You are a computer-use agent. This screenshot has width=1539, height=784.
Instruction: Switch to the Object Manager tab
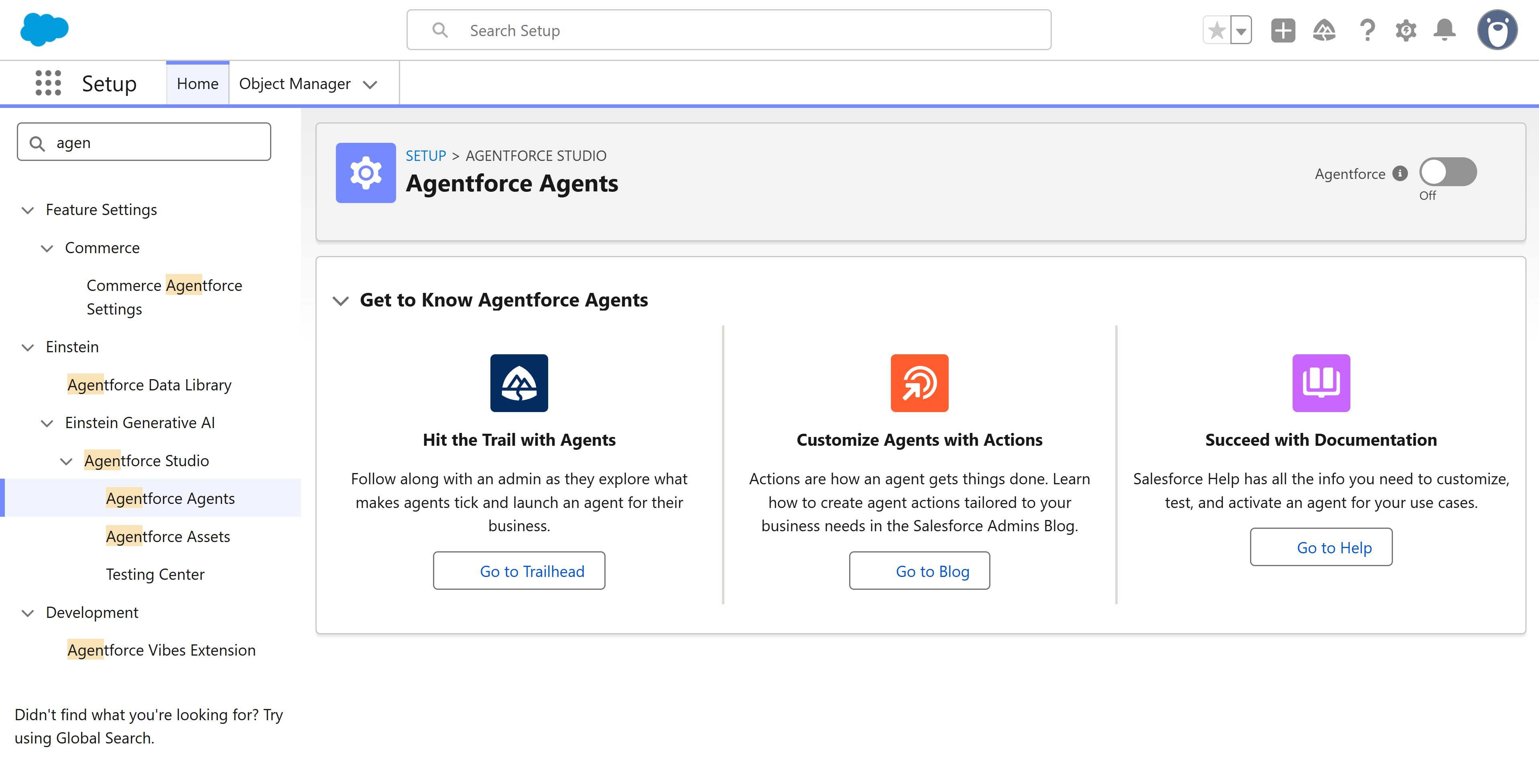pos(295,83)
